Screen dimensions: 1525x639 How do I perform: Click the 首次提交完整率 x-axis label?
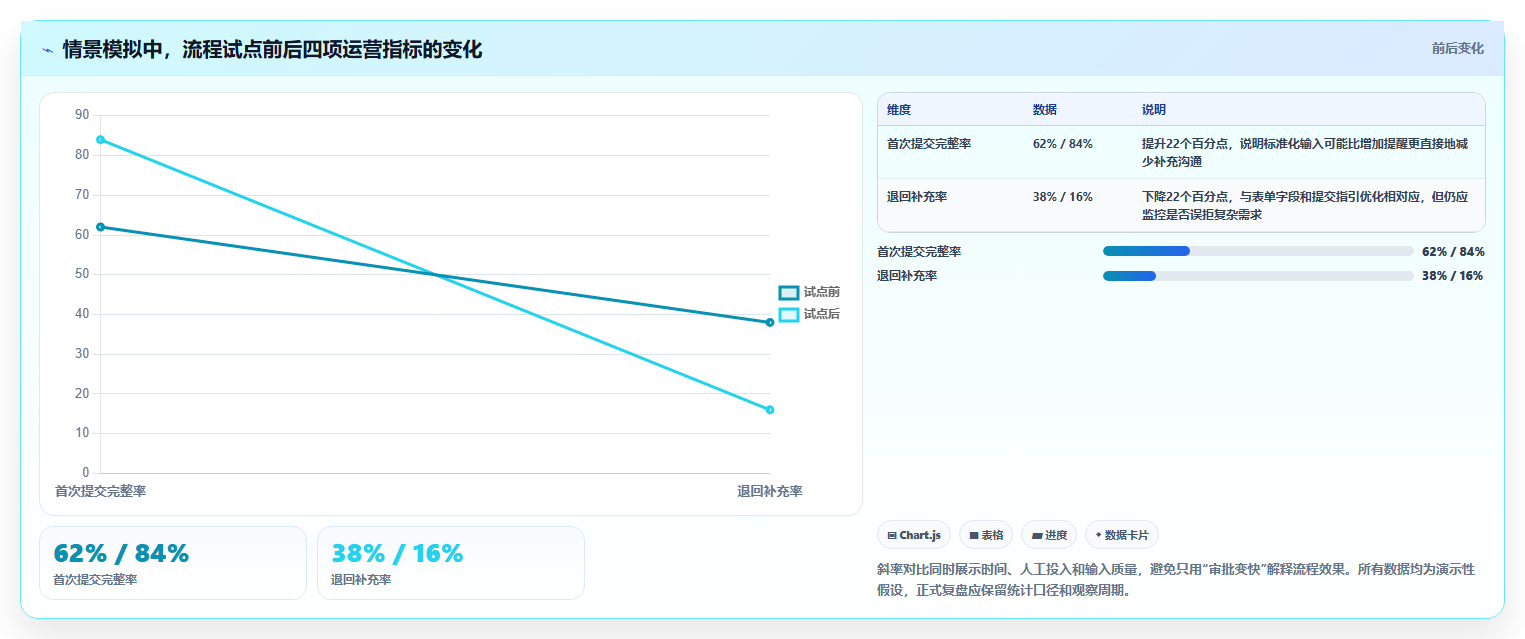pyautogui.click(x=100, y=491)
